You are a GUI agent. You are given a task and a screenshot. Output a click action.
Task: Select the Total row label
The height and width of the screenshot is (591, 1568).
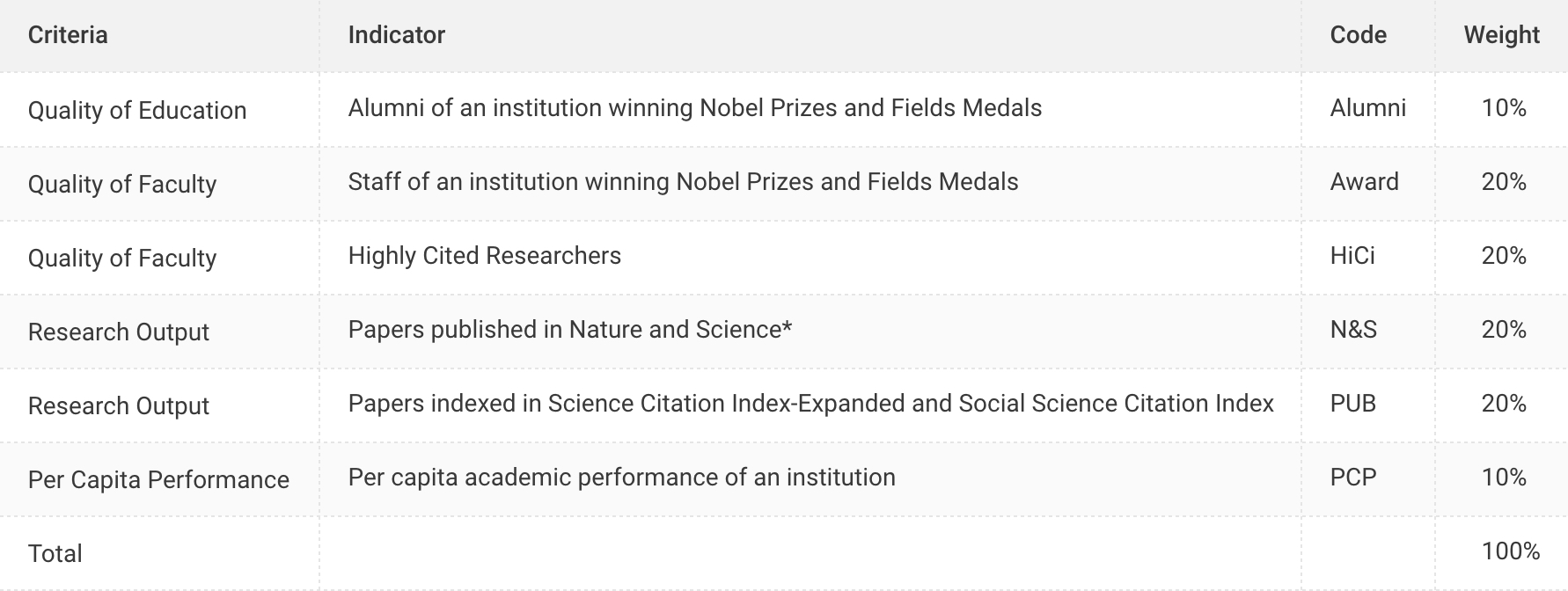55,554
